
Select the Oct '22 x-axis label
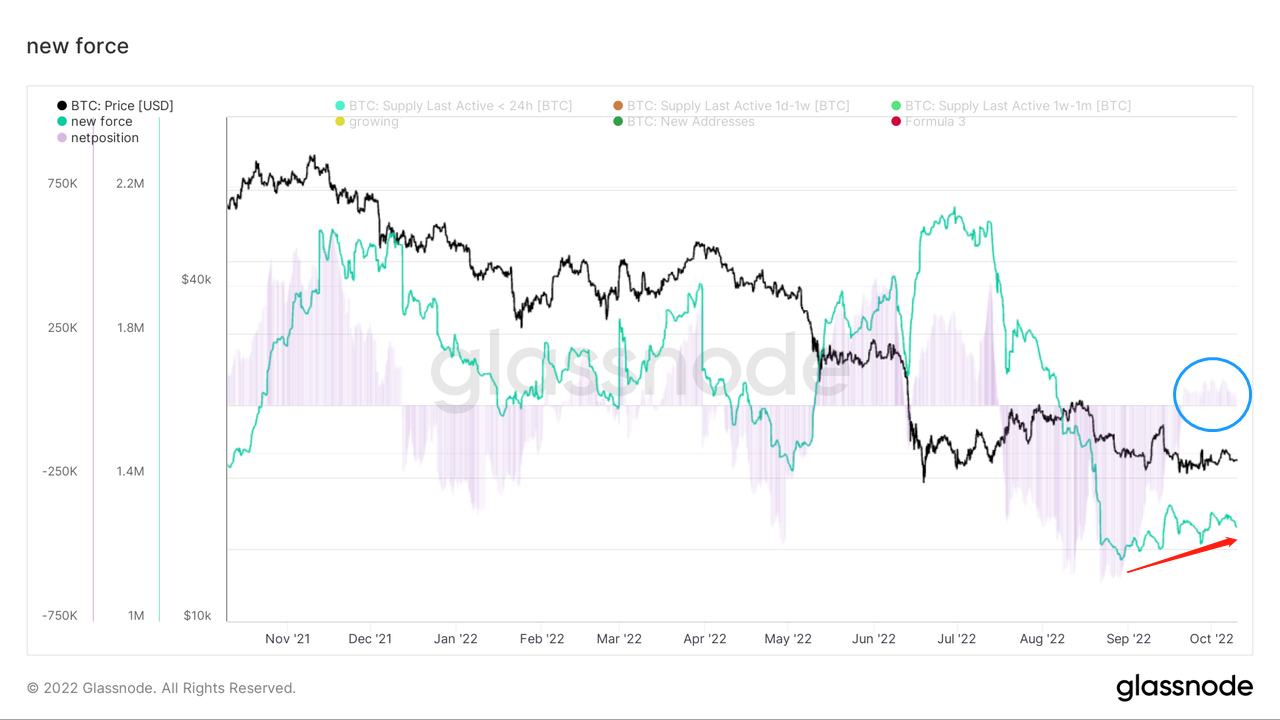1212,638
